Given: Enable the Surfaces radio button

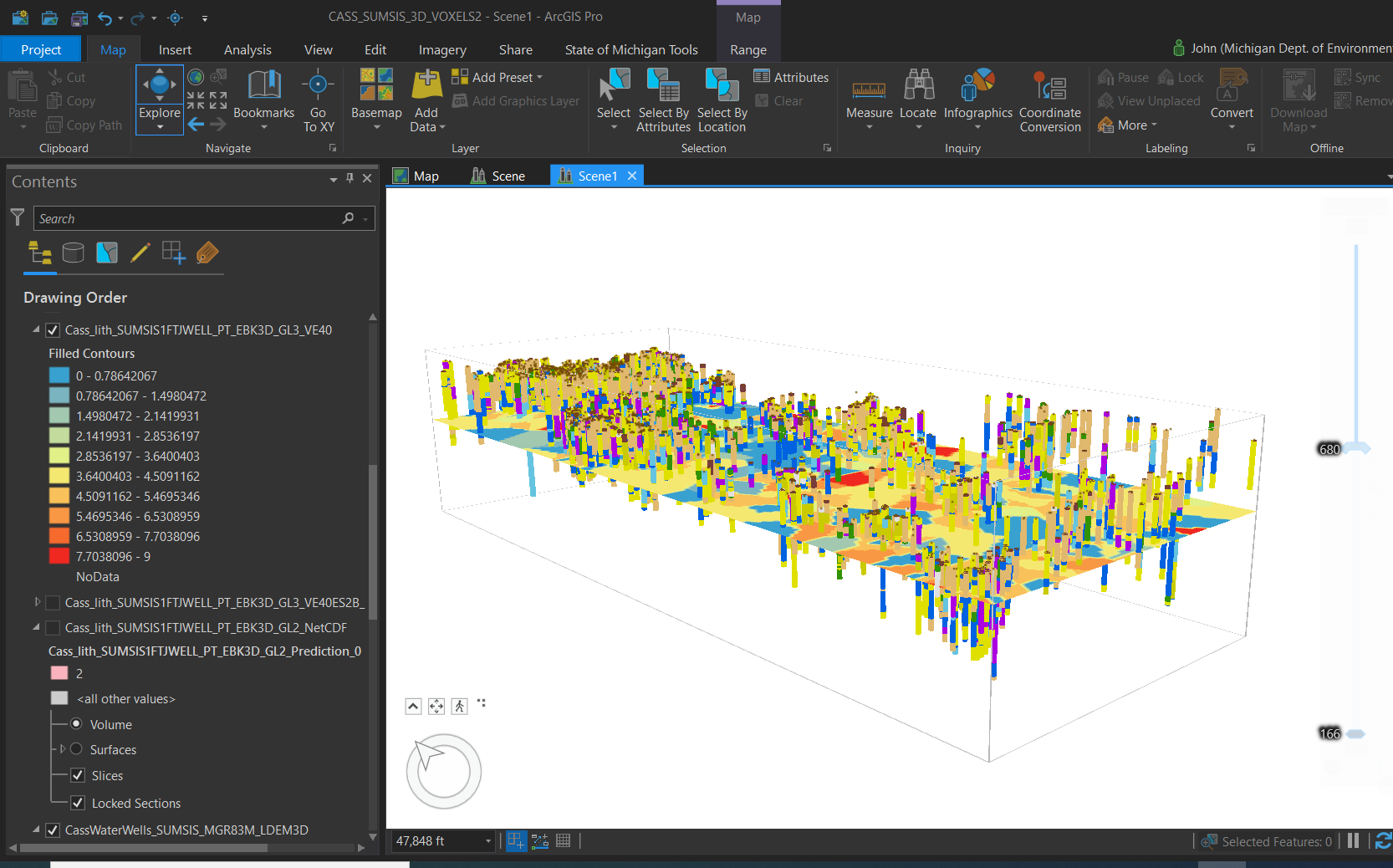Looking at the screenshot, I should [x=76, y=749].
